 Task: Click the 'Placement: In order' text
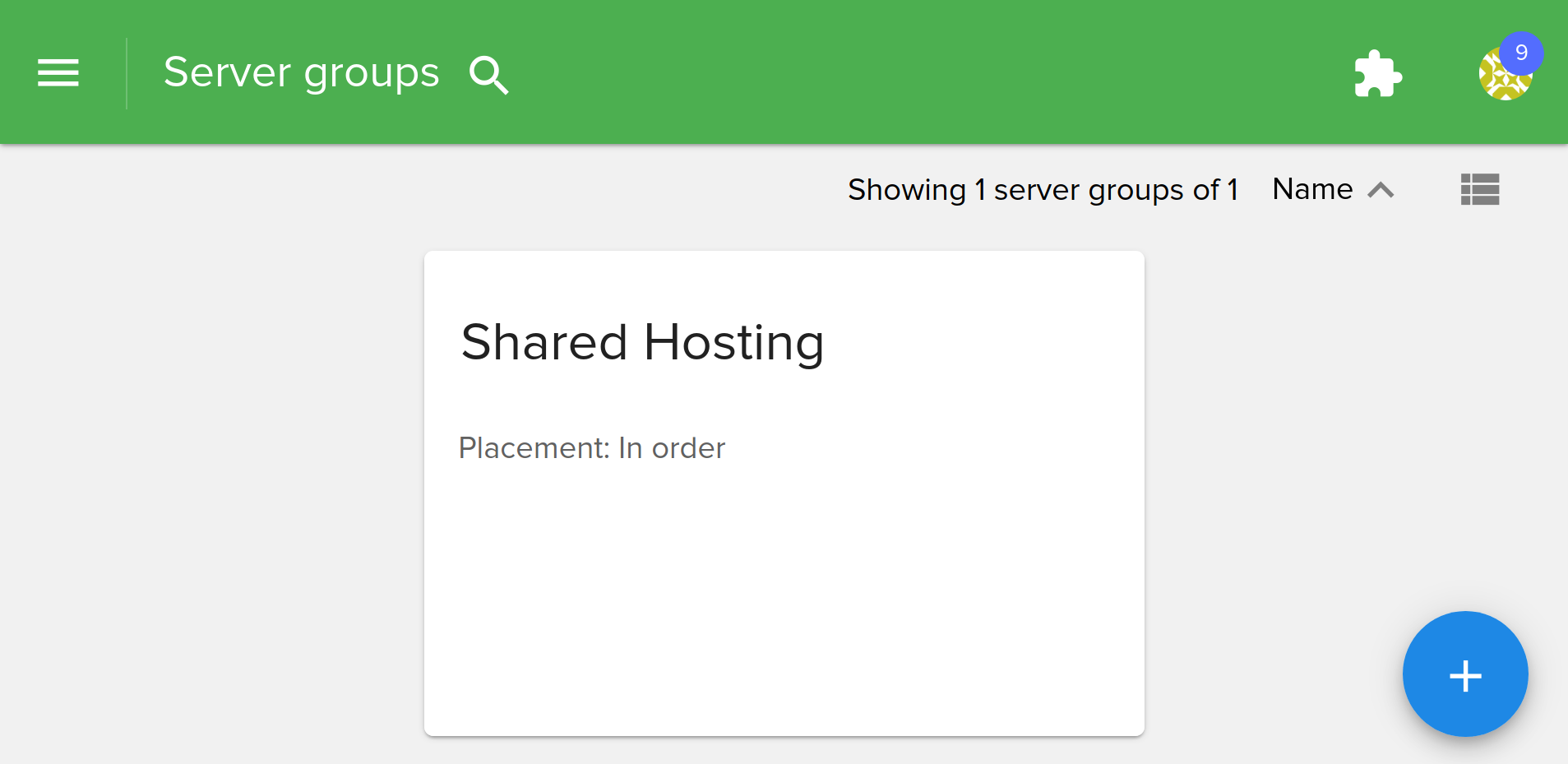[591, 448]
